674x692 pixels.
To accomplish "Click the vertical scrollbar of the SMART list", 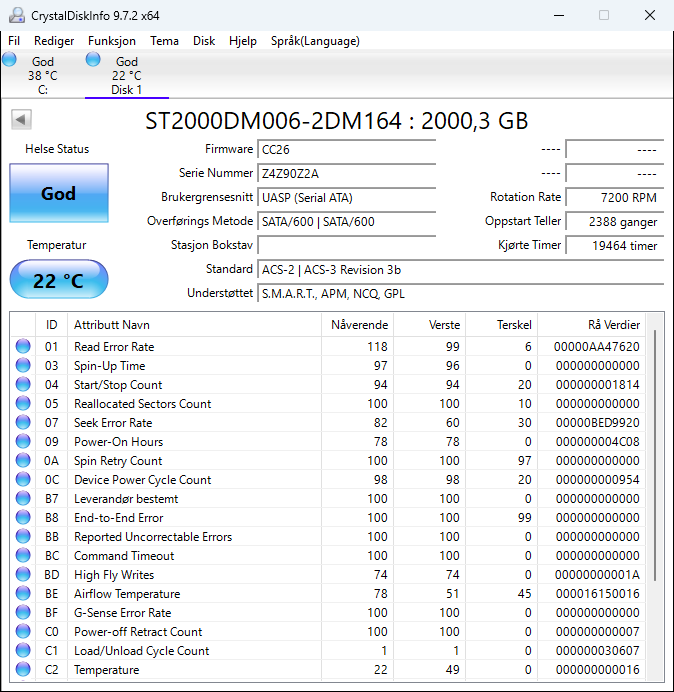I will pyautogui.click(x=655, y=455).
